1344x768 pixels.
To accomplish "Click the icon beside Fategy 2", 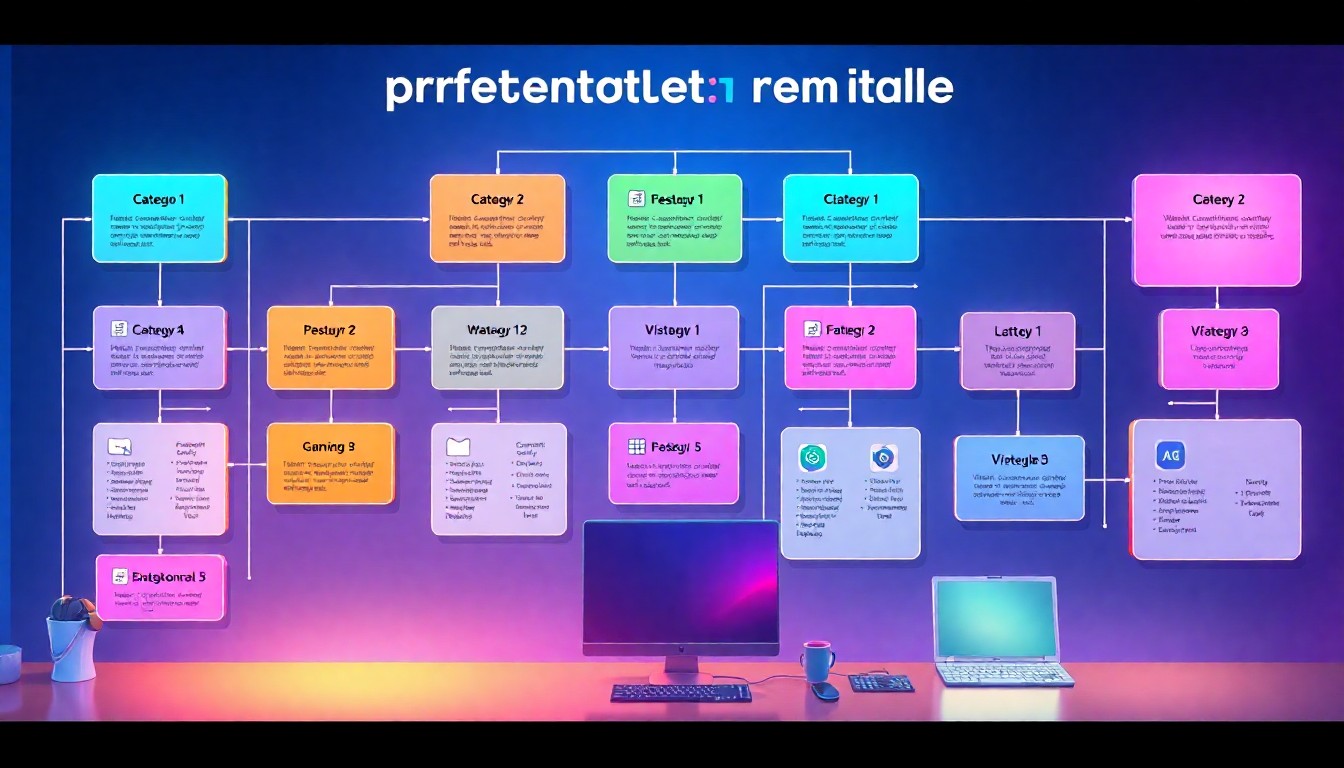I will click(x=810, y=329).
